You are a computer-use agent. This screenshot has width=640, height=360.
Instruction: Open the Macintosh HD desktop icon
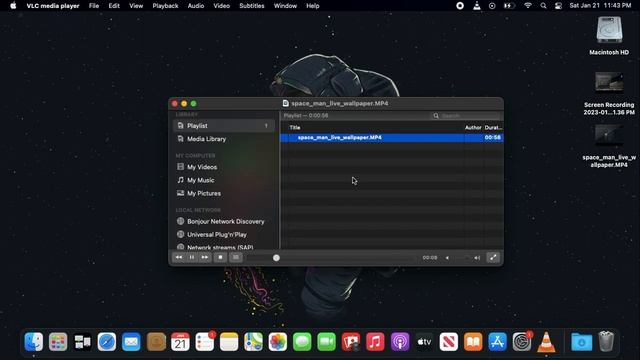(x=609, y=35)
